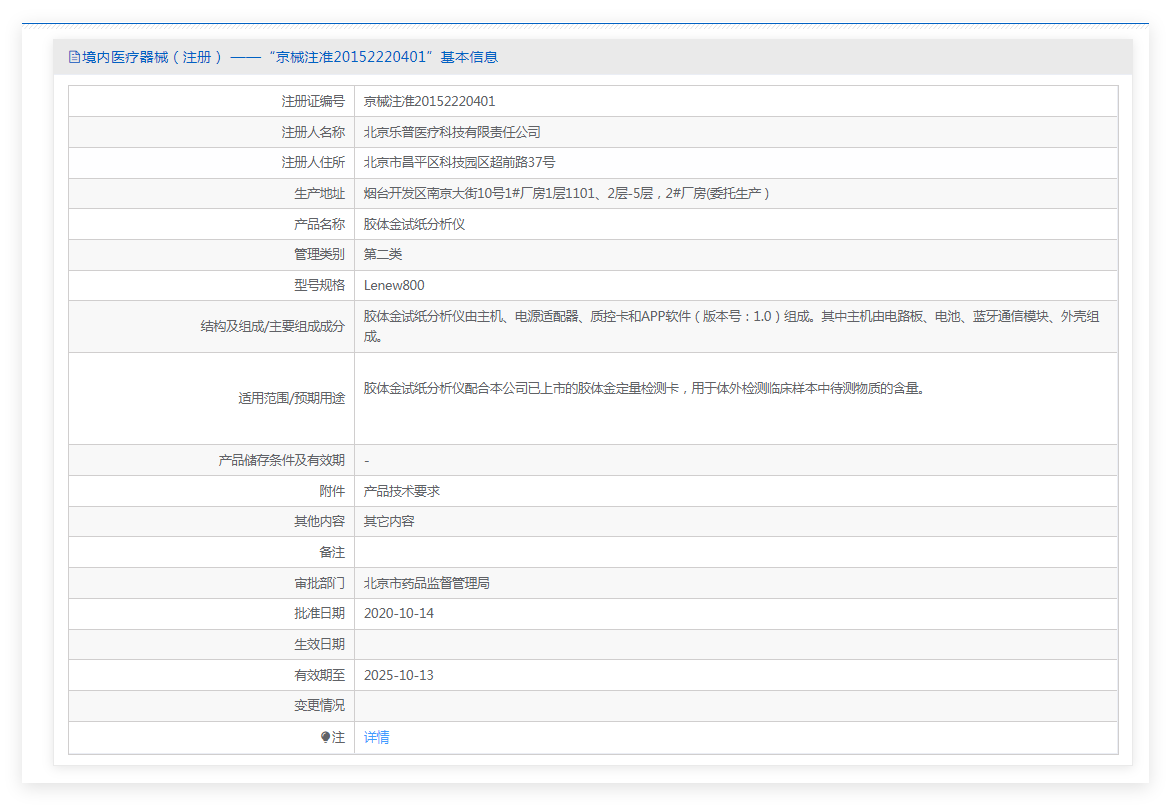This screenshot has height=805, width=1171.
Task: Click the structure description text starting 胶体金试纸分析仪由主机
Action: 732,326
